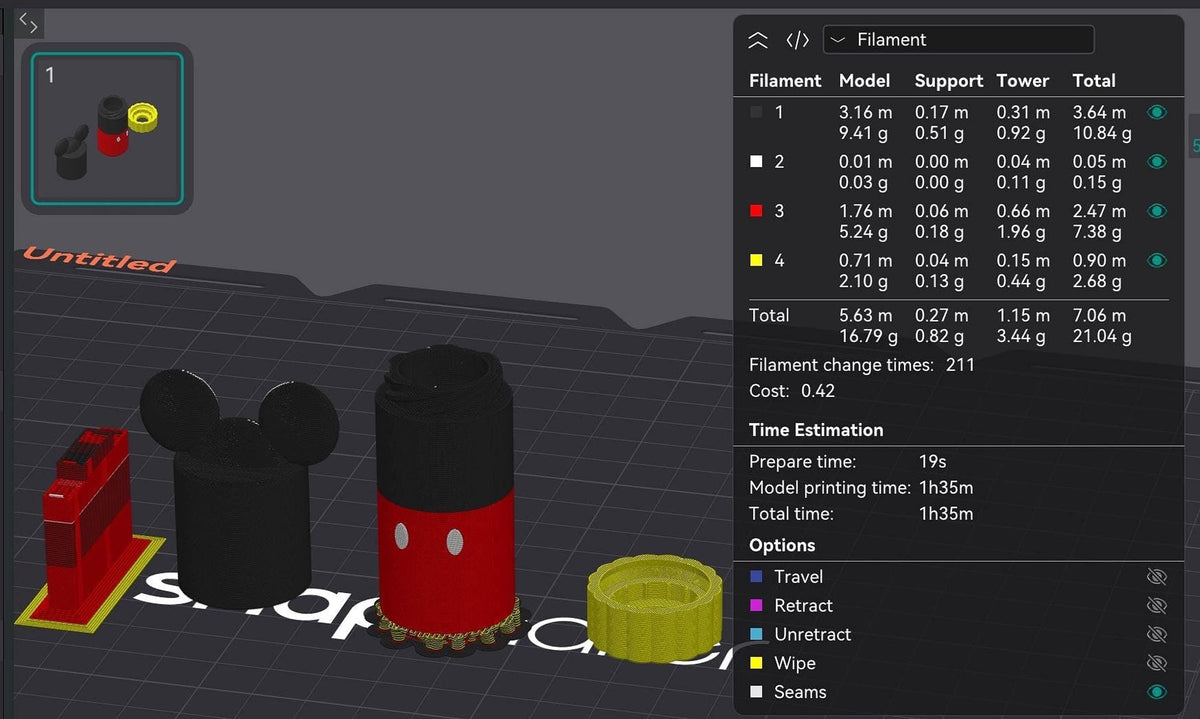1200x719 pixels.
Task: Click the yellow Wipe color swatch
Action: click(x=756, y=663)
